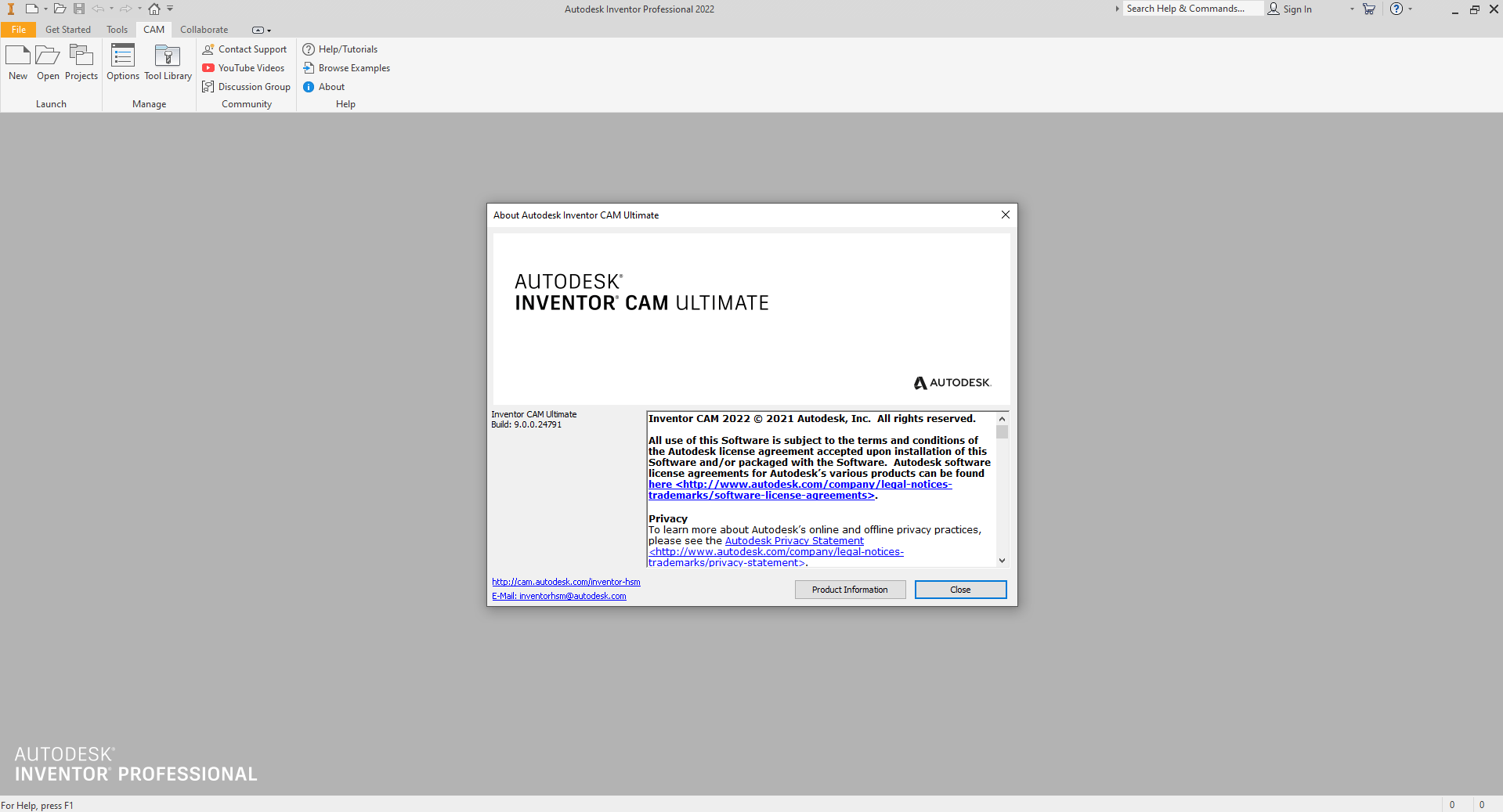
Task: Click Sign In with the user icon
Action: click(1290, 9)
